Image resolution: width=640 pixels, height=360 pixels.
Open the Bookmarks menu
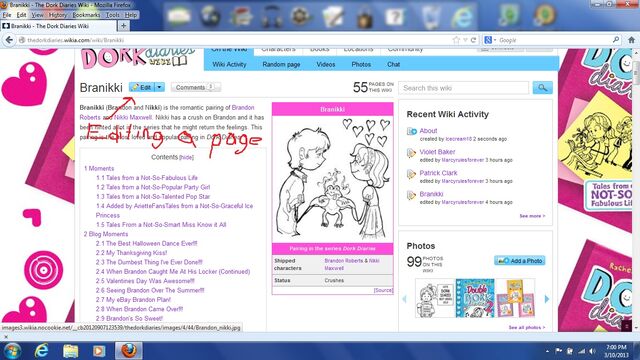tap(86, 15)
